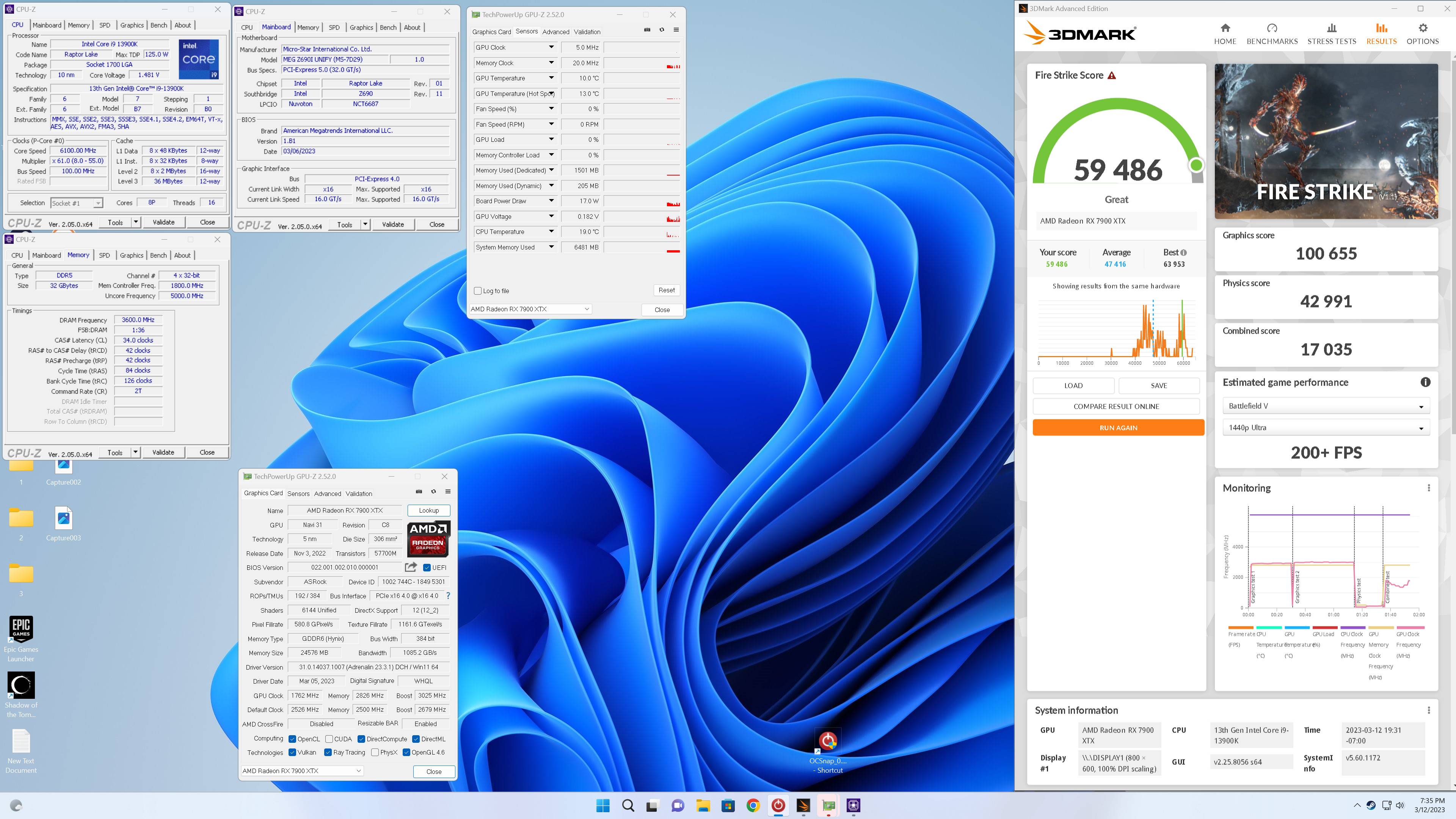Click GPU-Z Sensors refresh icon

click(662, 30)
